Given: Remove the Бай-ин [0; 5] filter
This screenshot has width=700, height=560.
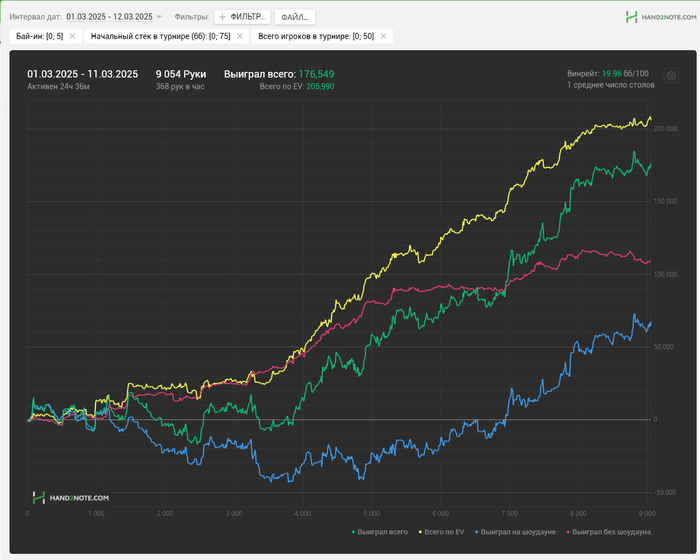Looking at the screenshot, I should coord(73,36).
